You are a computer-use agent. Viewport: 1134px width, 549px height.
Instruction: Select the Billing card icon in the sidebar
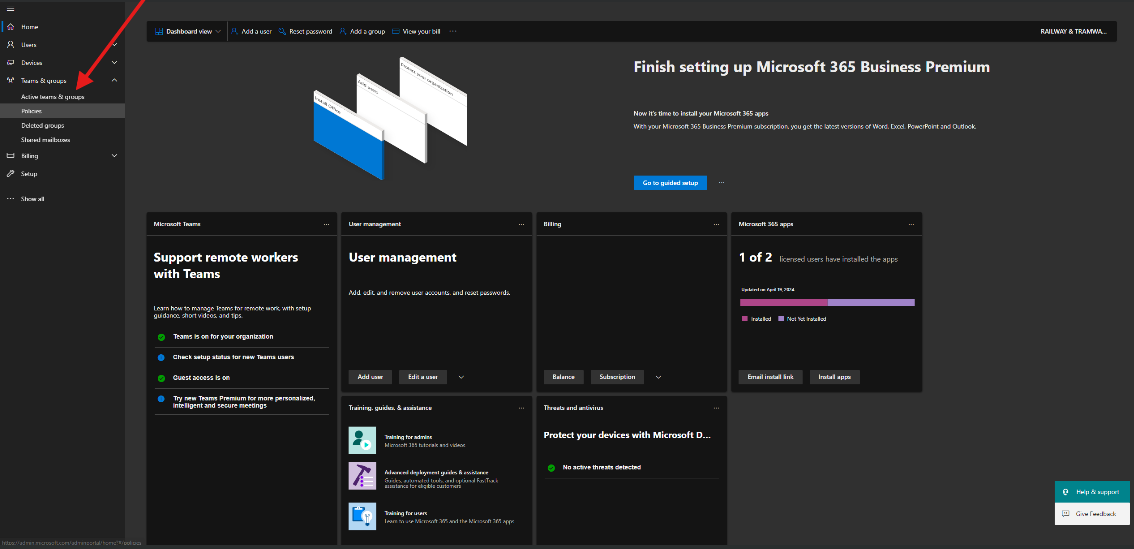10,156
